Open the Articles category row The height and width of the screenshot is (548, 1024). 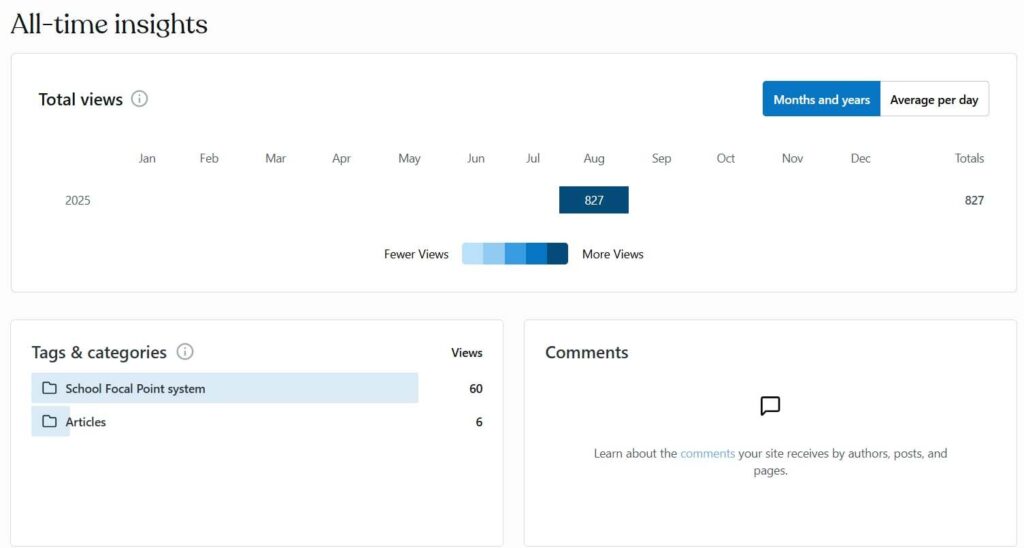pyautogui.click(x=86, y=422)
